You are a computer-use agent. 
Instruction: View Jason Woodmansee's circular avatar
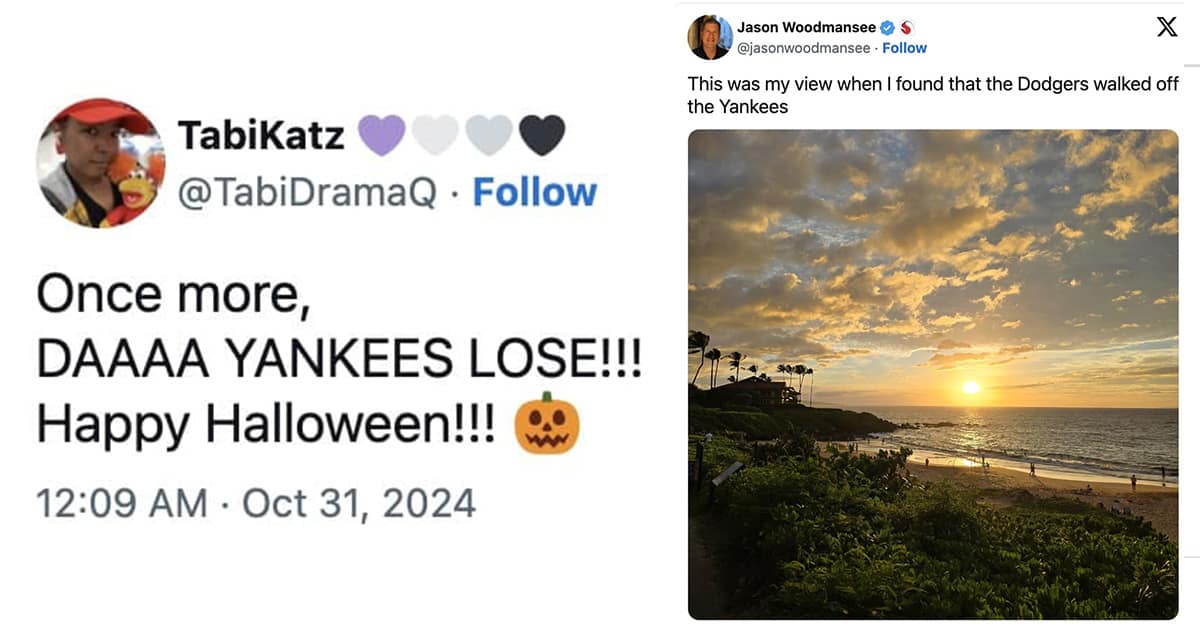click(711, 37)
